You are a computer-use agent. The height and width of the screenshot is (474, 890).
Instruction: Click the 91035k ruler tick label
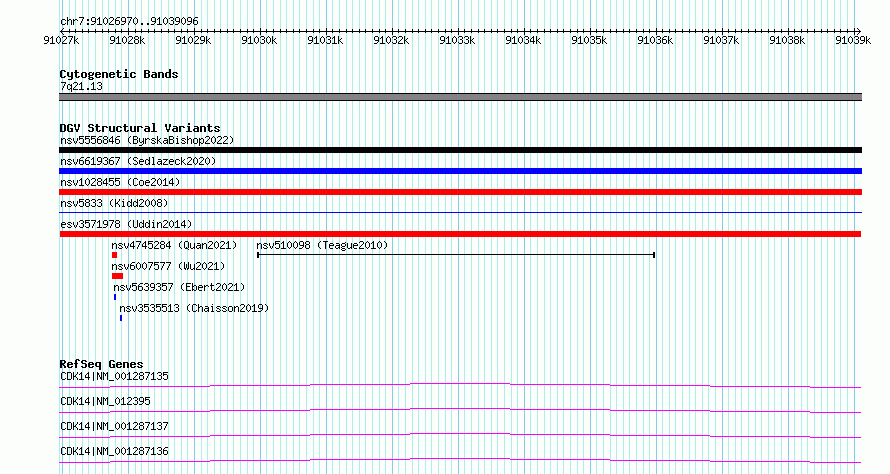point(589,40)
